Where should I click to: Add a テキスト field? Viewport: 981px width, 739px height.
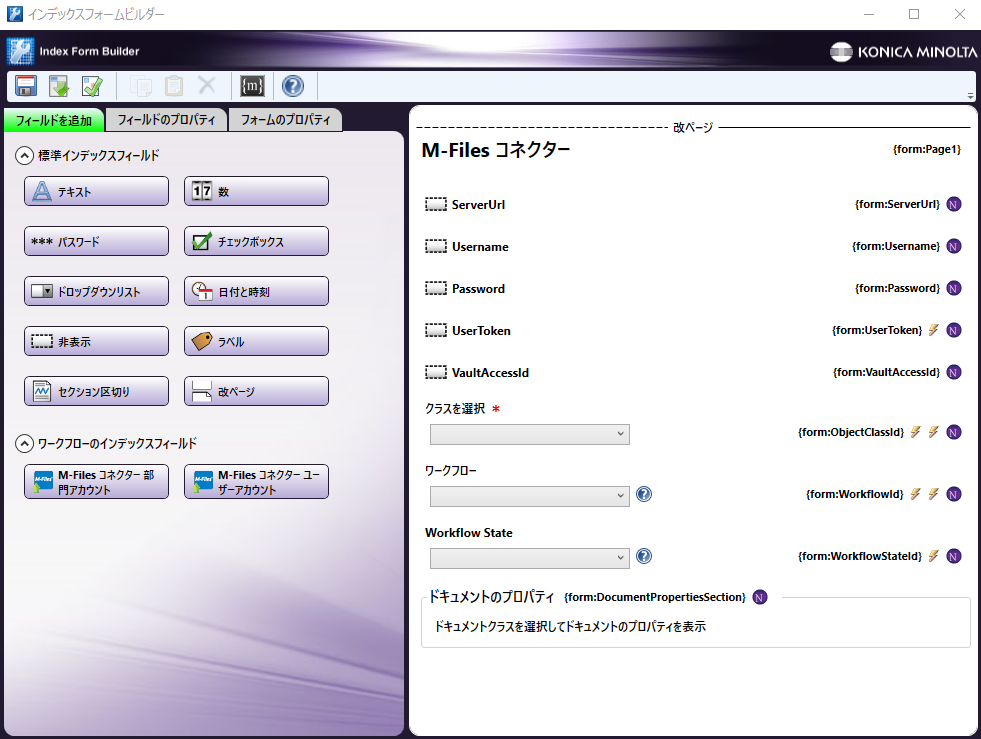pos(96,191)
